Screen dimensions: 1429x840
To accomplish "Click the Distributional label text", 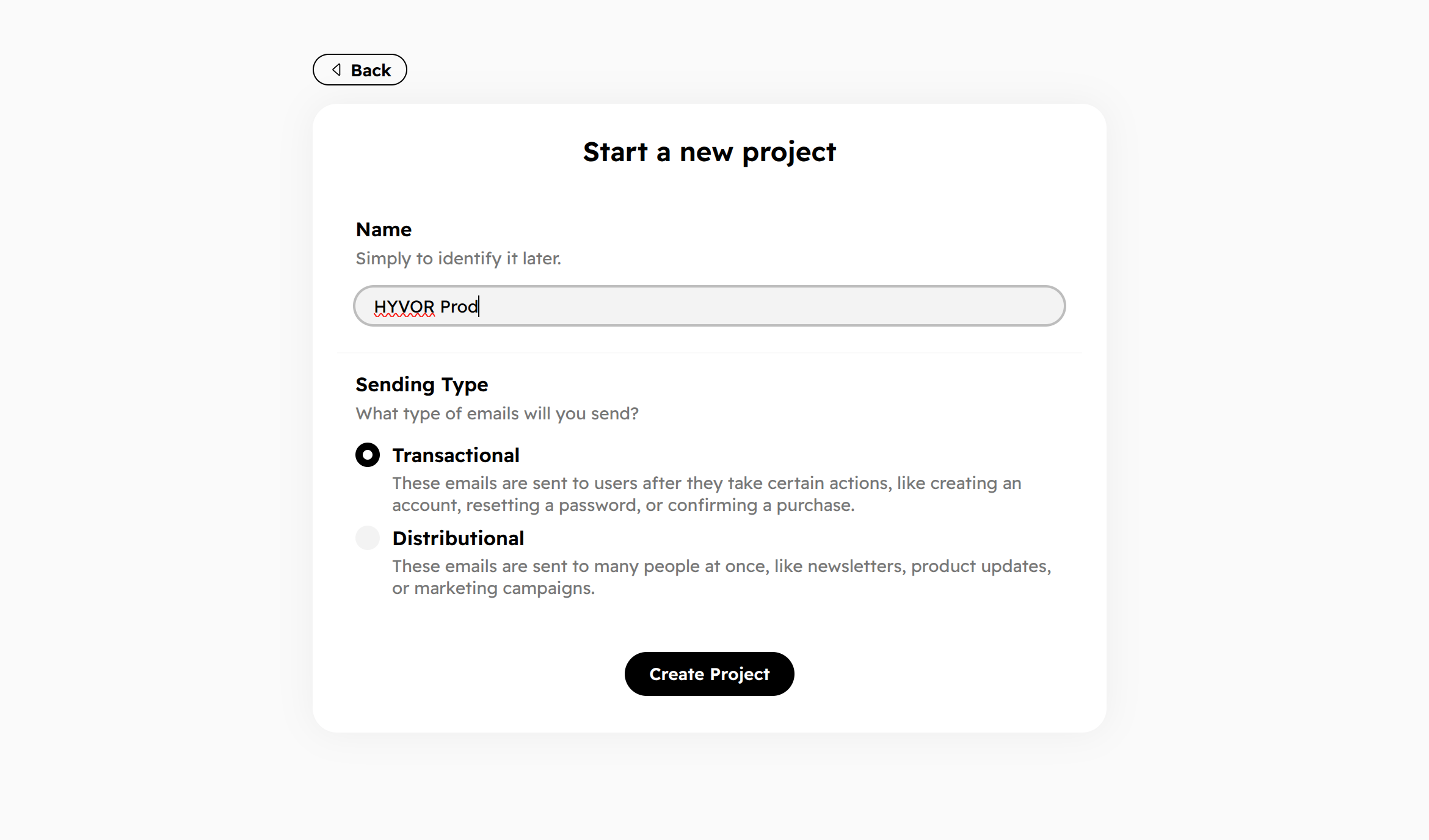I will point(457,538).
